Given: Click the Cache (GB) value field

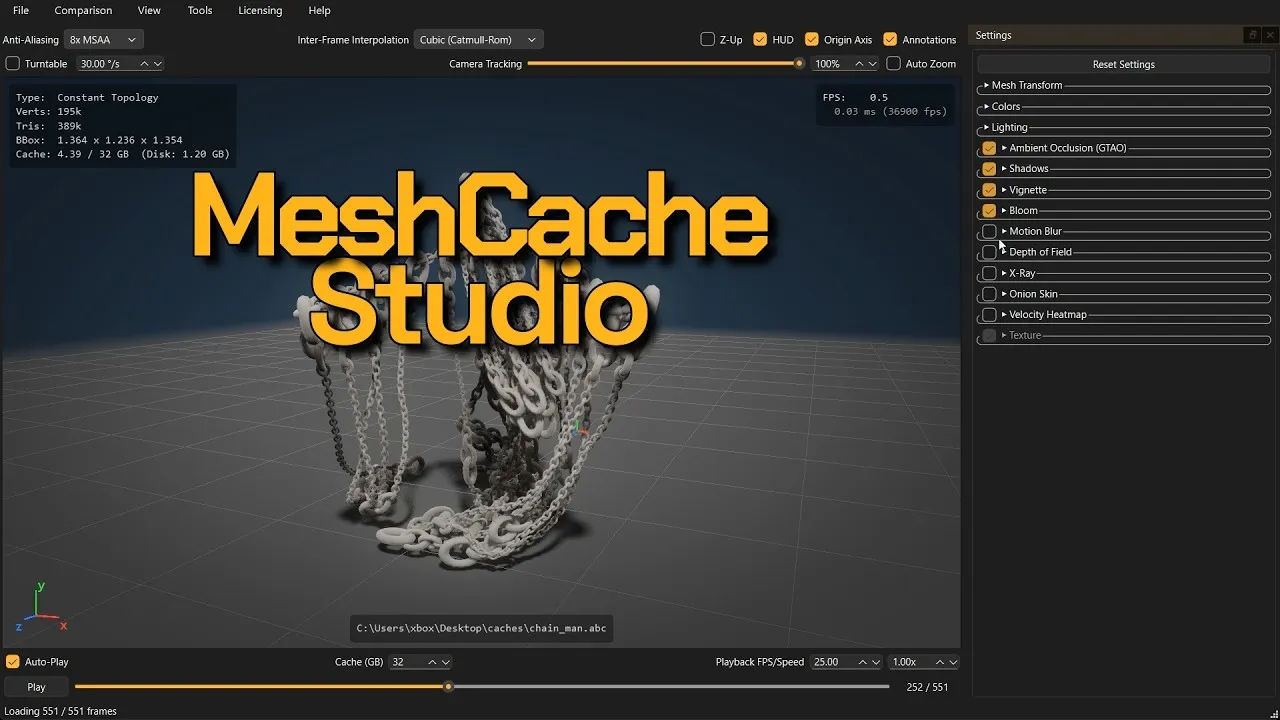Looking at the screenshot, I should point(407,662).
